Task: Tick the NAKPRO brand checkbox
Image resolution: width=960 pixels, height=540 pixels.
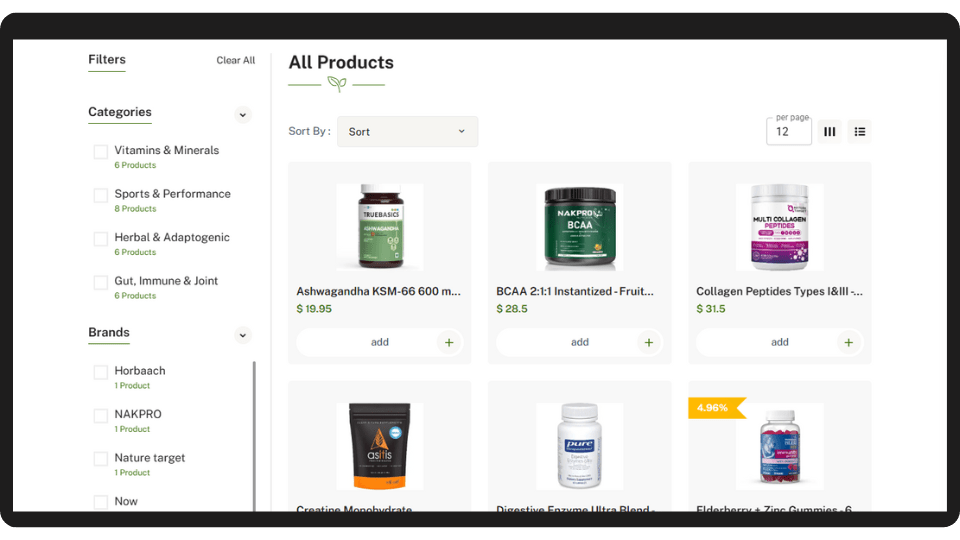Action: pyautogui.click(x=101, y=416)
